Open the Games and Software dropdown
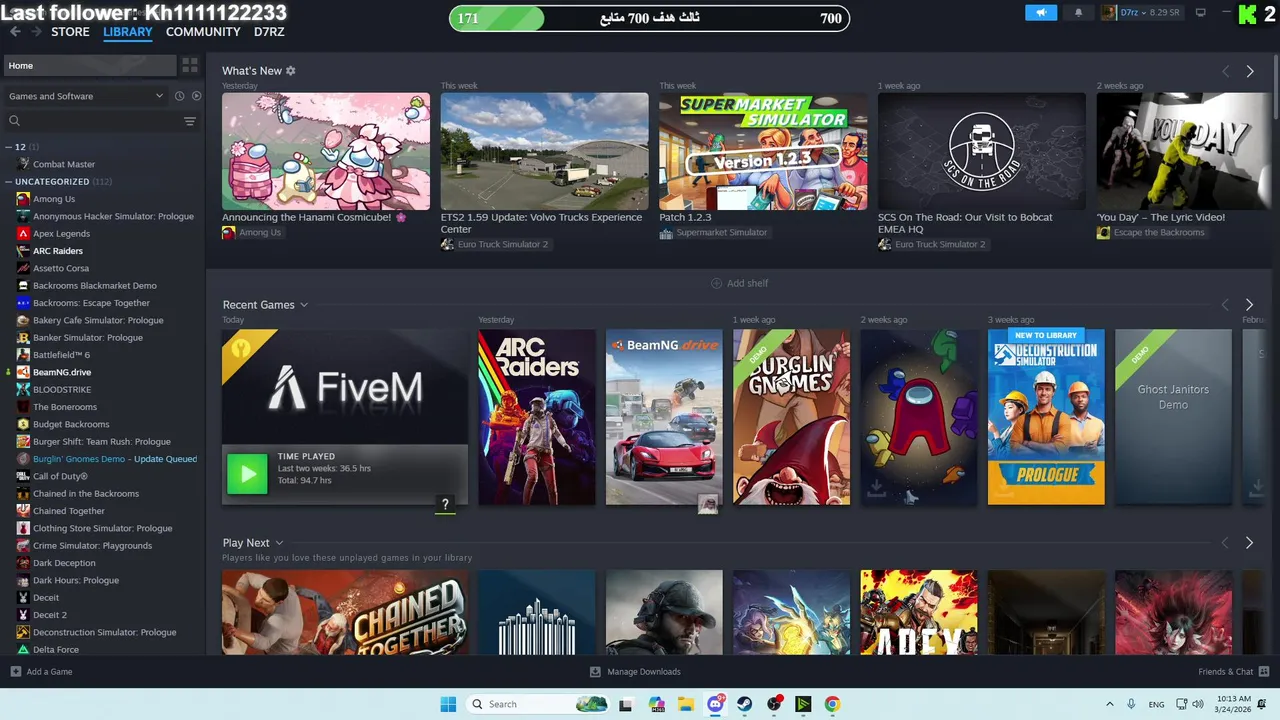 (x=86, y=96)
